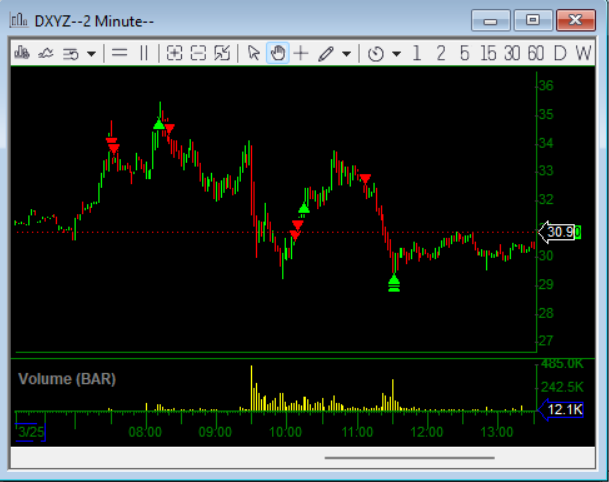Minimize the DXYZ chart window

(x=491, y=20)
